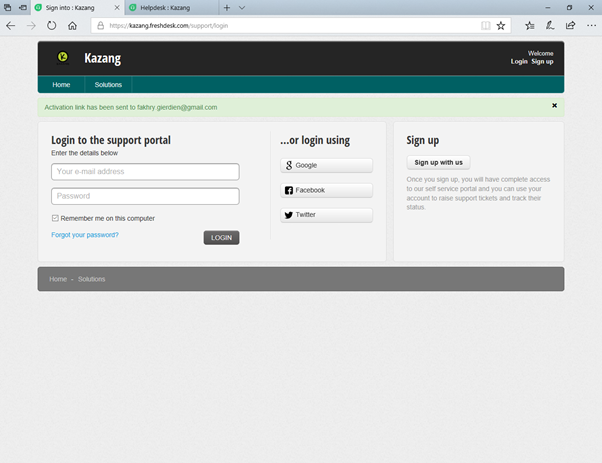Screen dimensions: 602x463
Task: Close the Sign into : Kazang tab
Action: point(117,8)
